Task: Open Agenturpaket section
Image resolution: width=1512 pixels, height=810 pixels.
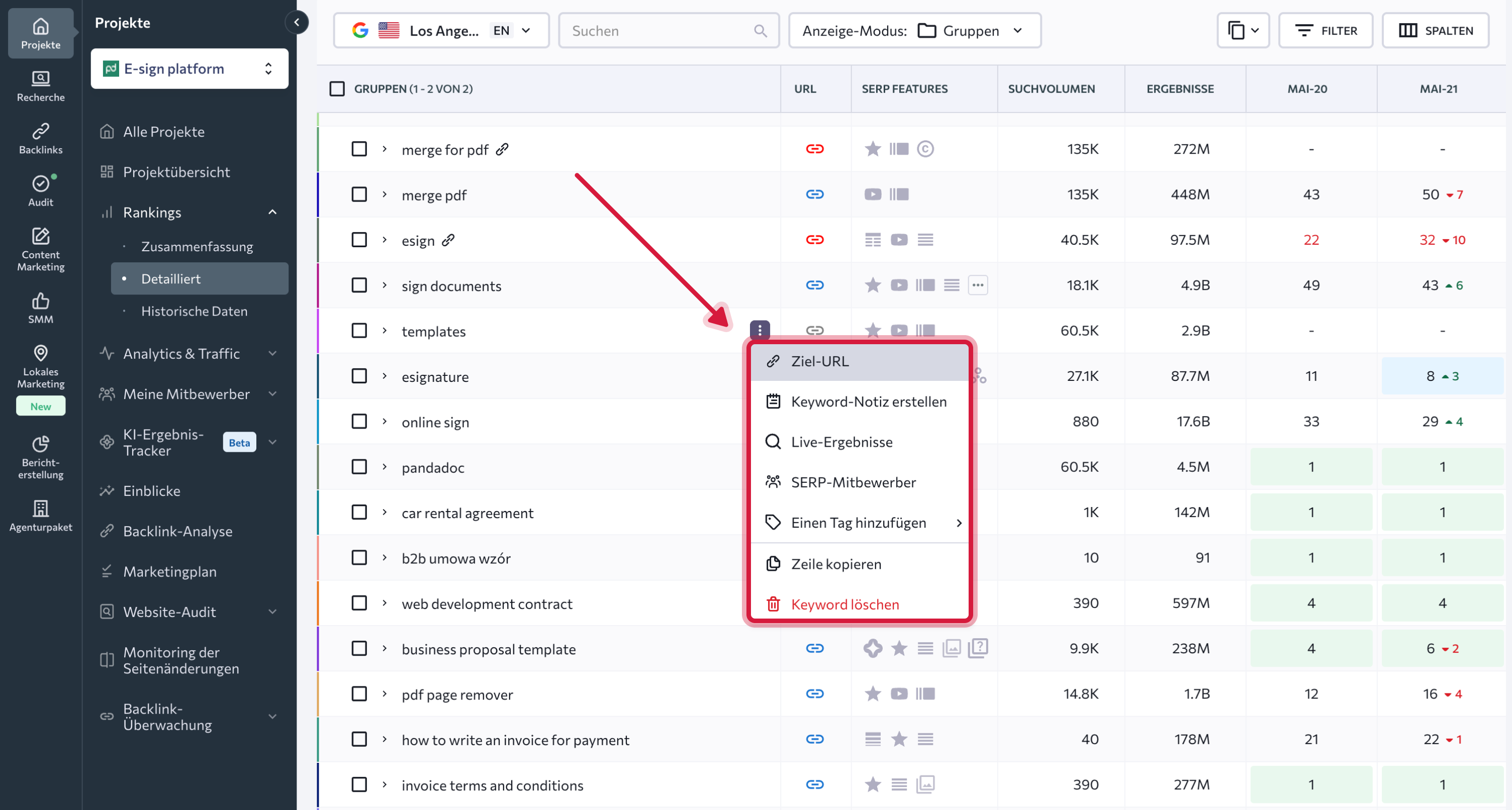Action: click(x=41, y=516)
